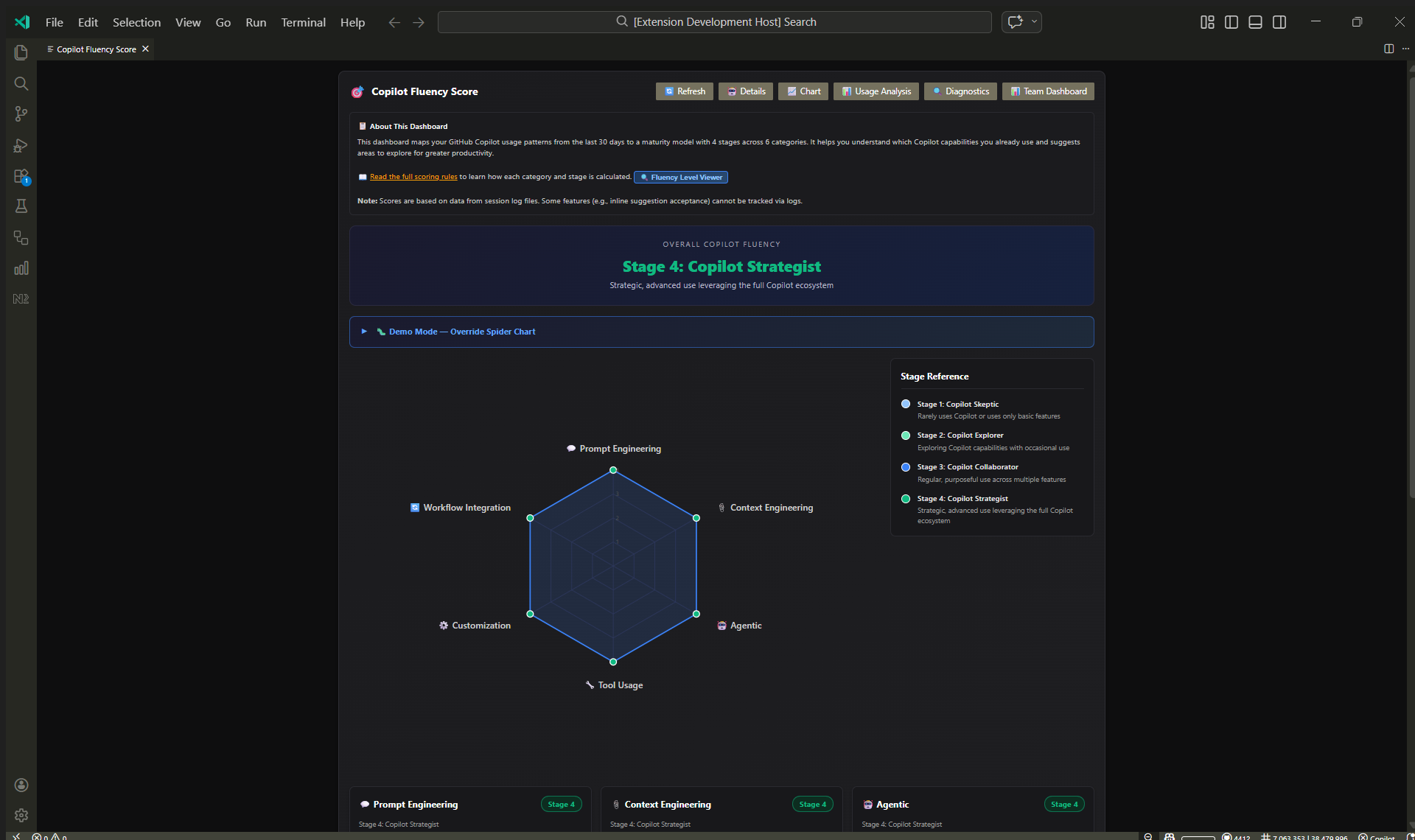1415x840 pixels.
Task: Open the Testing flask icon
Action: point(21,206)
